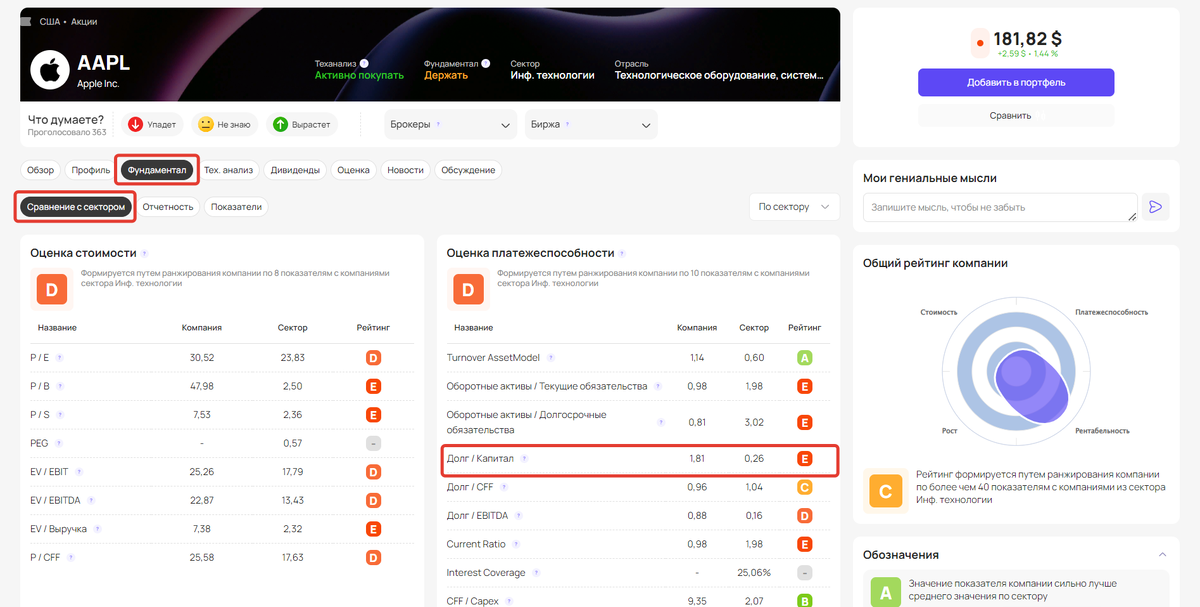Click info icon beside Оценка стоимости heading
This screenshot has width=1200, height=607.
click(144, 254)
